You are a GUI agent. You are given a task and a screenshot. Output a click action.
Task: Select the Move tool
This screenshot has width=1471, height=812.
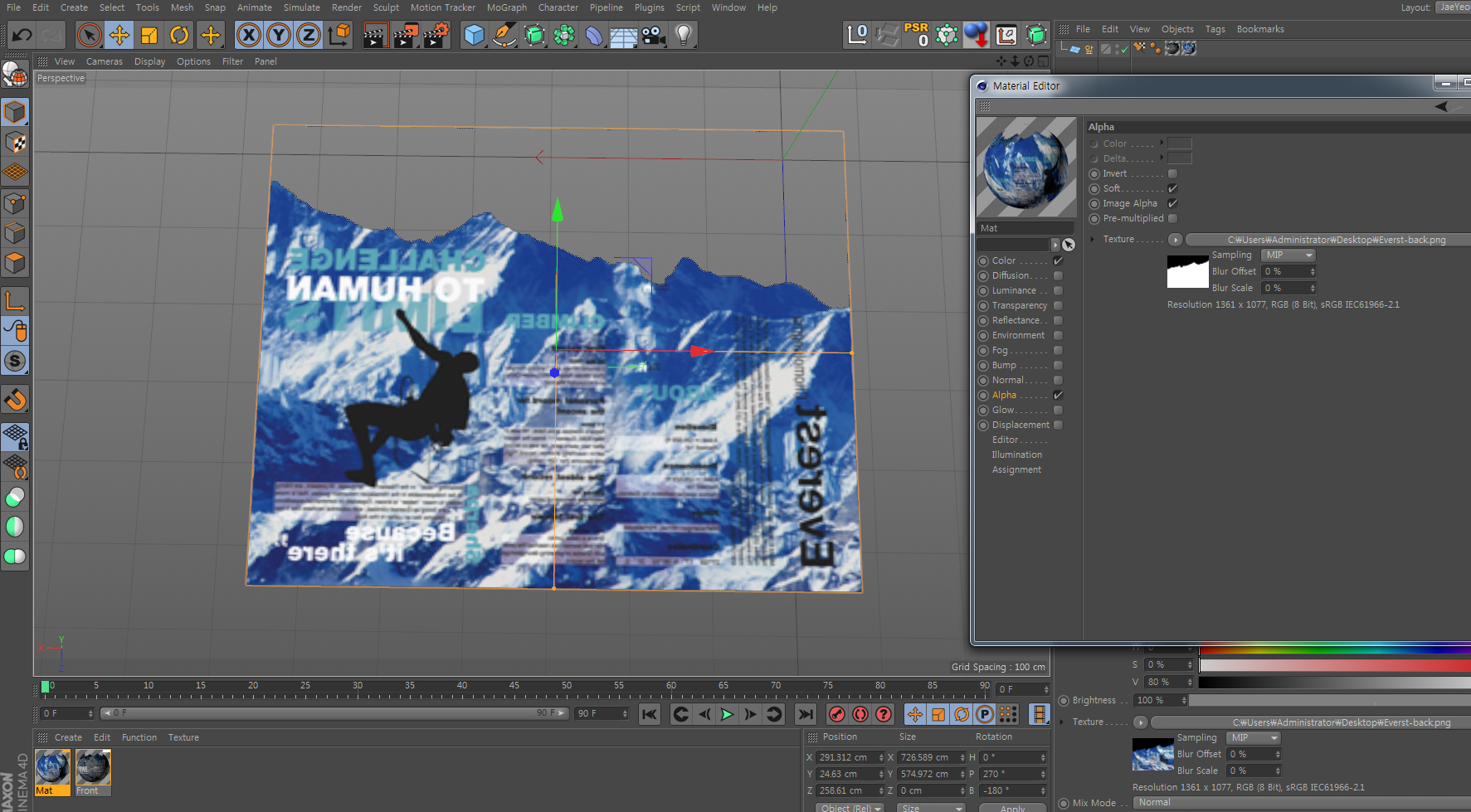119,35
